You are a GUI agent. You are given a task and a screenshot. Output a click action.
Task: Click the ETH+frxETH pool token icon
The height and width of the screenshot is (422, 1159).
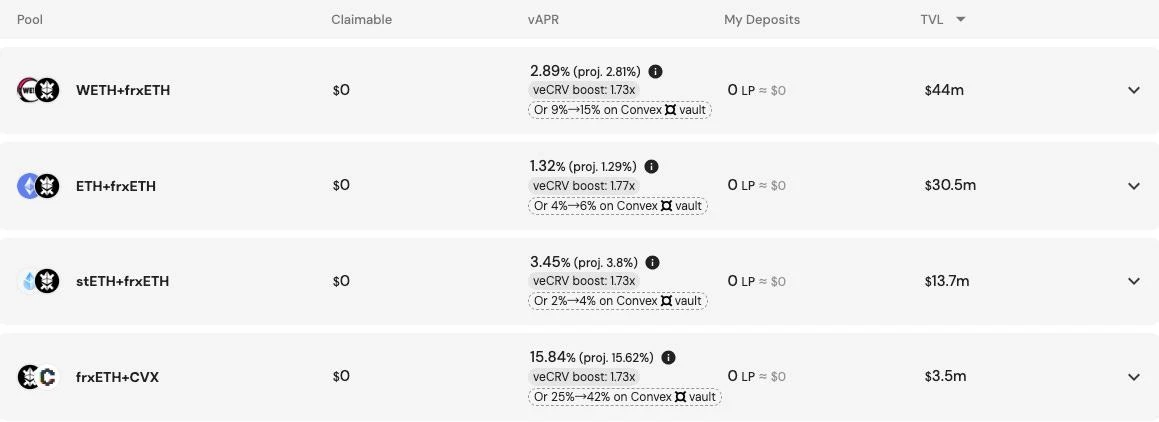click(x=39, y=186)
